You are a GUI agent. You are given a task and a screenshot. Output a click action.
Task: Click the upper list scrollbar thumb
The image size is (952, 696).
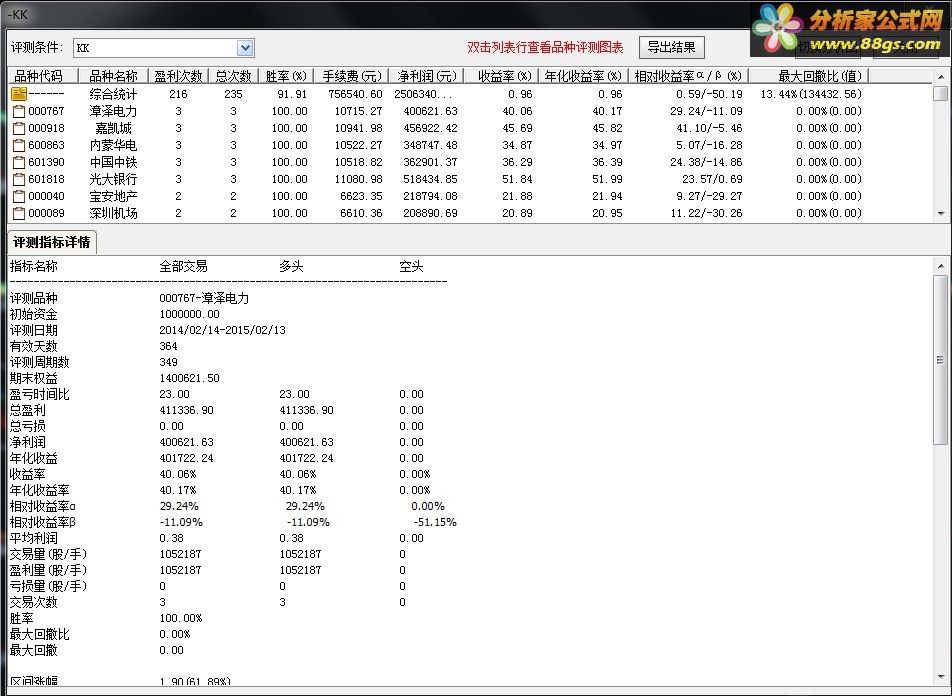tap(941, 94)
